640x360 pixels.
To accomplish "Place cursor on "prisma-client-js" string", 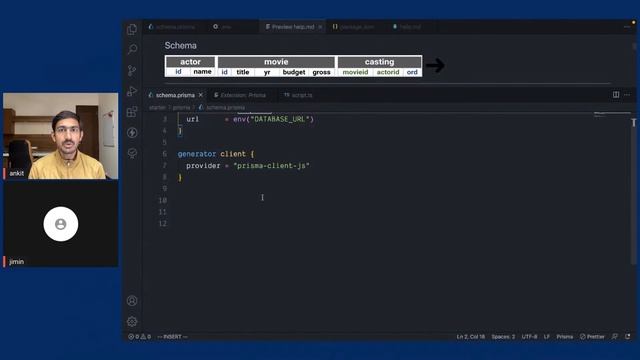I will (x=271, y=166).
